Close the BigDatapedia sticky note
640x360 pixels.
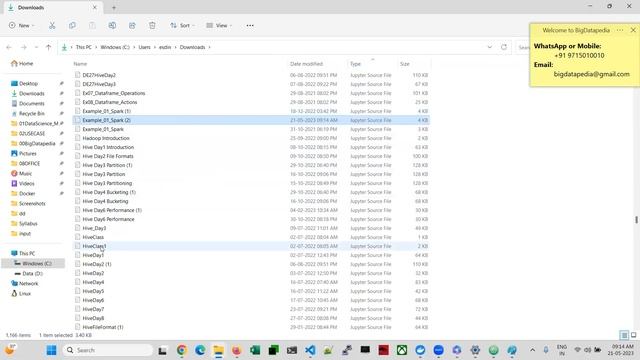click(633, 30)
